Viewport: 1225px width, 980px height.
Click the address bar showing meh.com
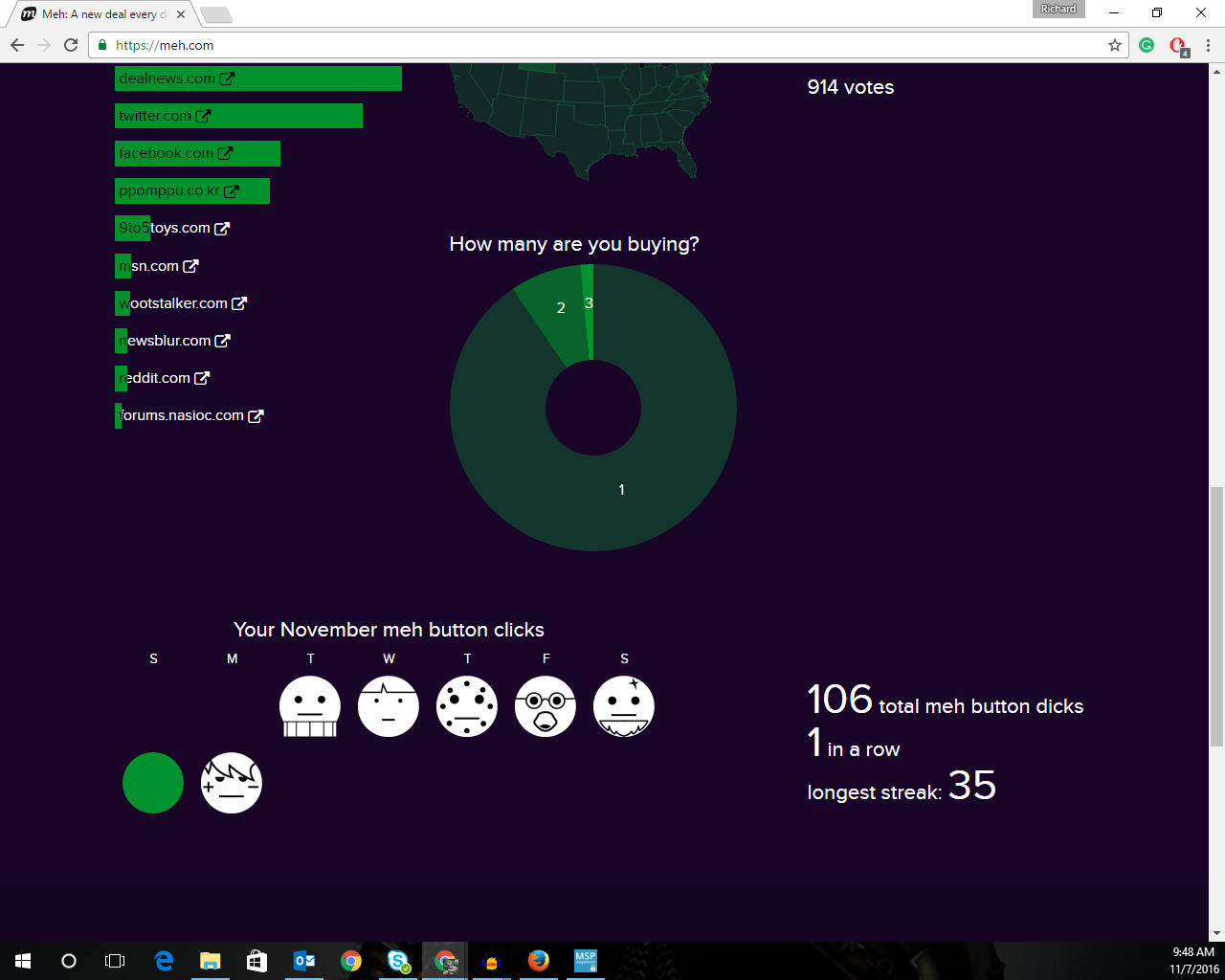(574, 45)
